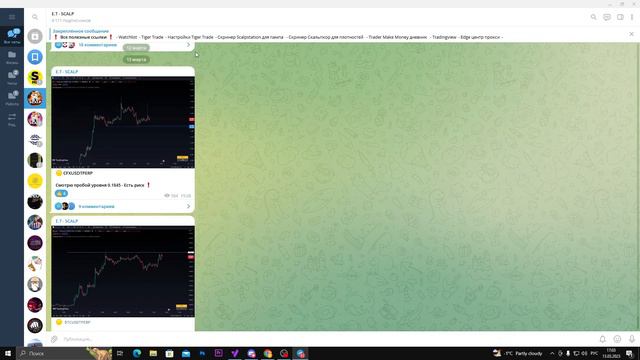Click the chat vertical scrollbar

[639, 186]
